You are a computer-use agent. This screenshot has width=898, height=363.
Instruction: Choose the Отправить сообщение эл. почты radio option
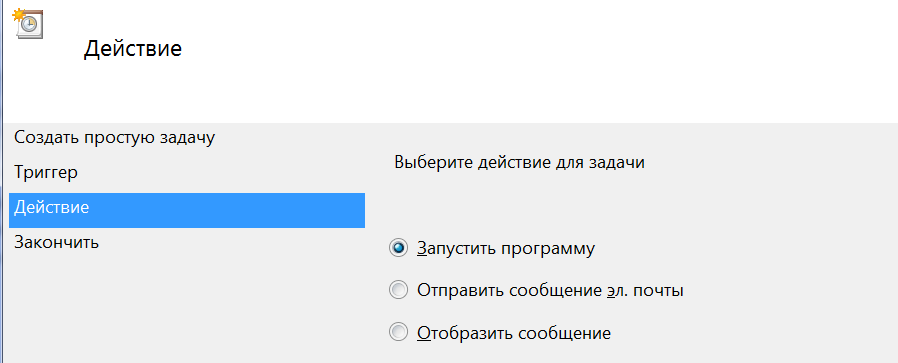(x=398, y=290)
